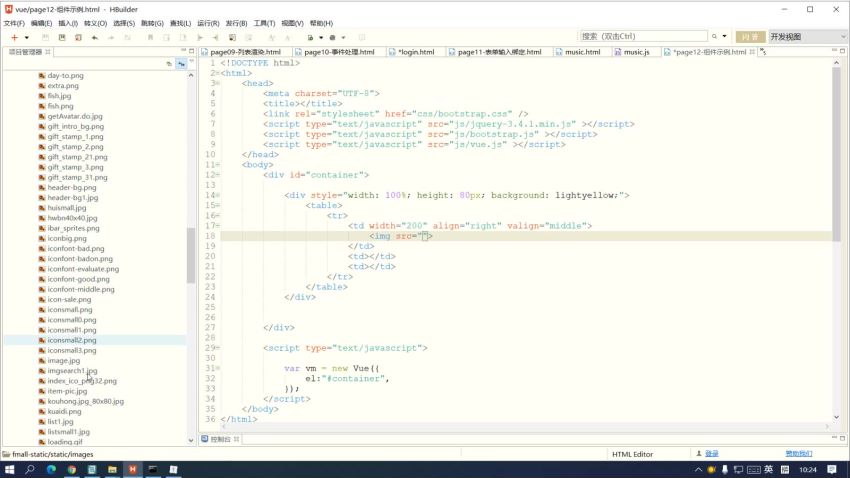The image size is (850, 478).
Task: Click HBuilder icon in the taskbar
Action: point(132,470)
